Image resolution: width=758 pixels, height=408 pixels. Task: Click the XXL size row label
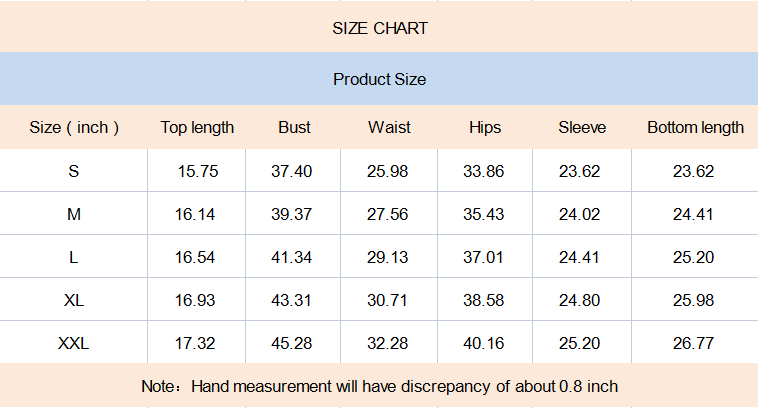tap(74, 343)
